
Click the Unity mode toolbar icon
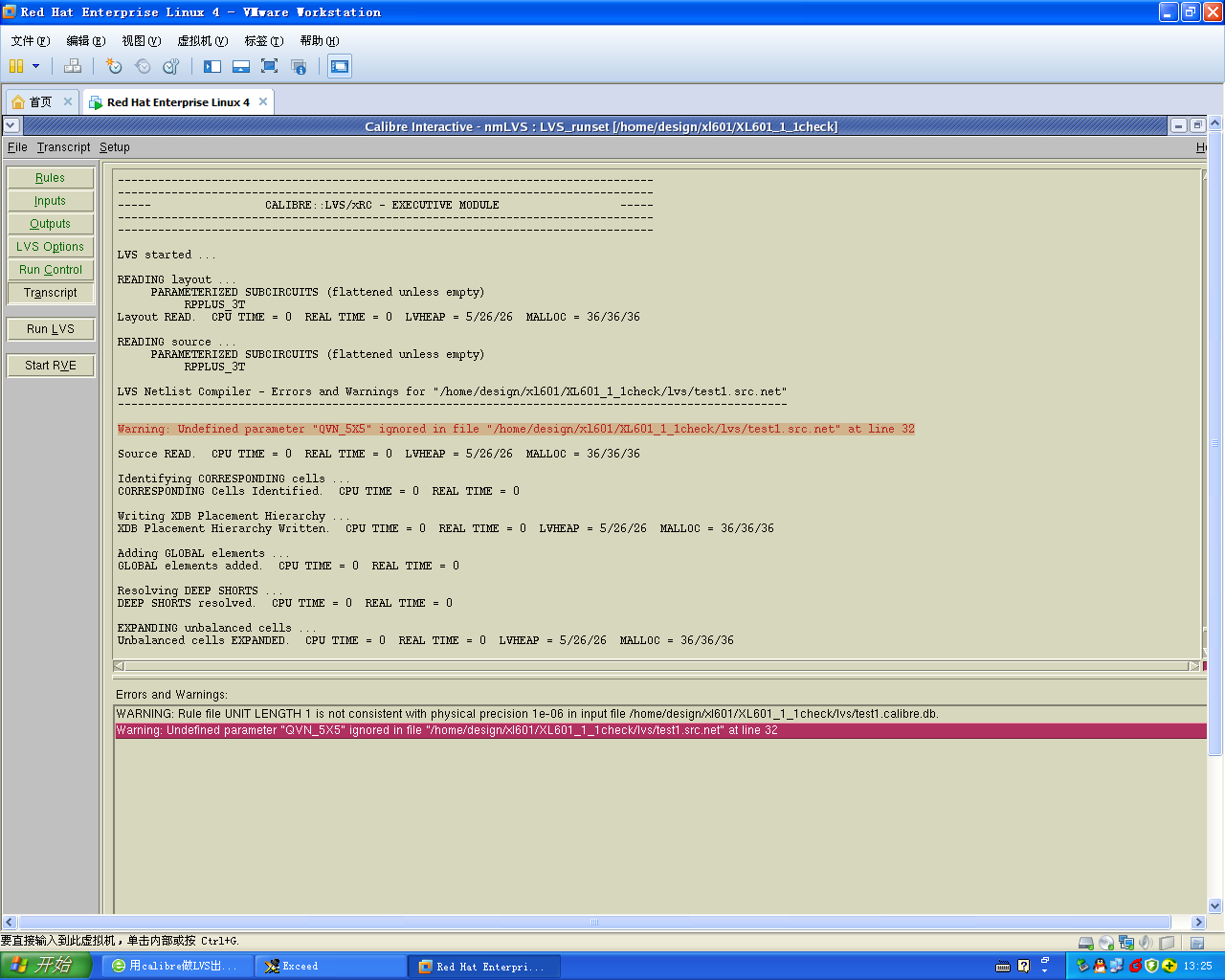pos(299,66)
